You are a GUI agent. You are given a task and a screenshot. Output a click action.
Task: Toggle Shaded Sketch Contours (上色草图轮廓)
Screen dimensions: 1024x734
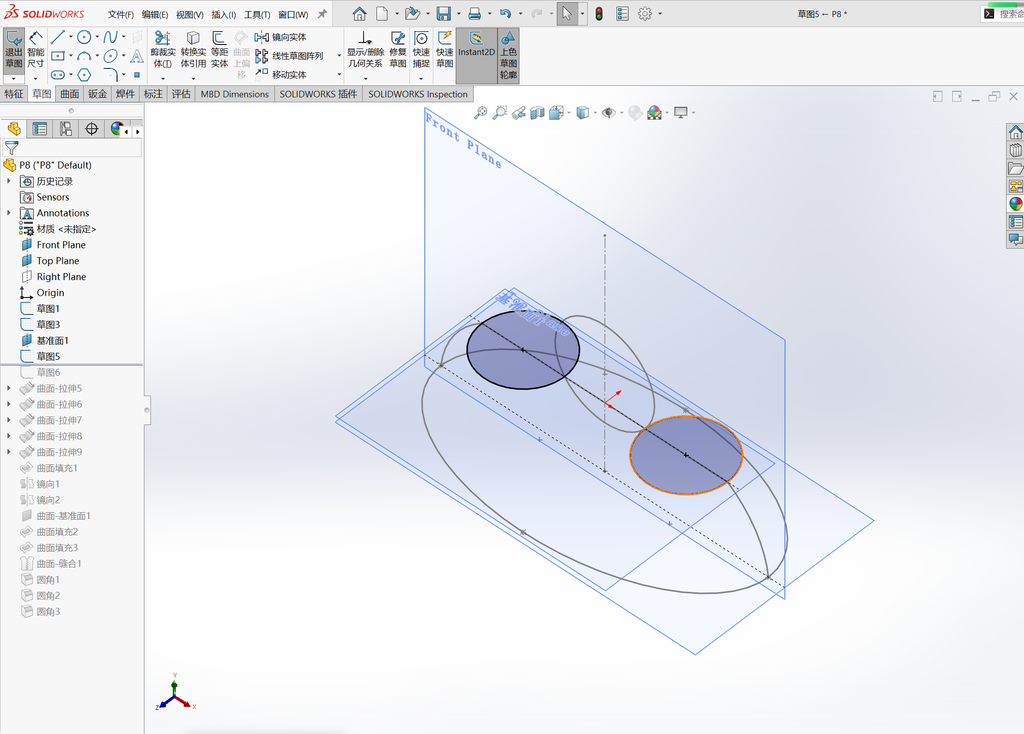tap(508, 55)
